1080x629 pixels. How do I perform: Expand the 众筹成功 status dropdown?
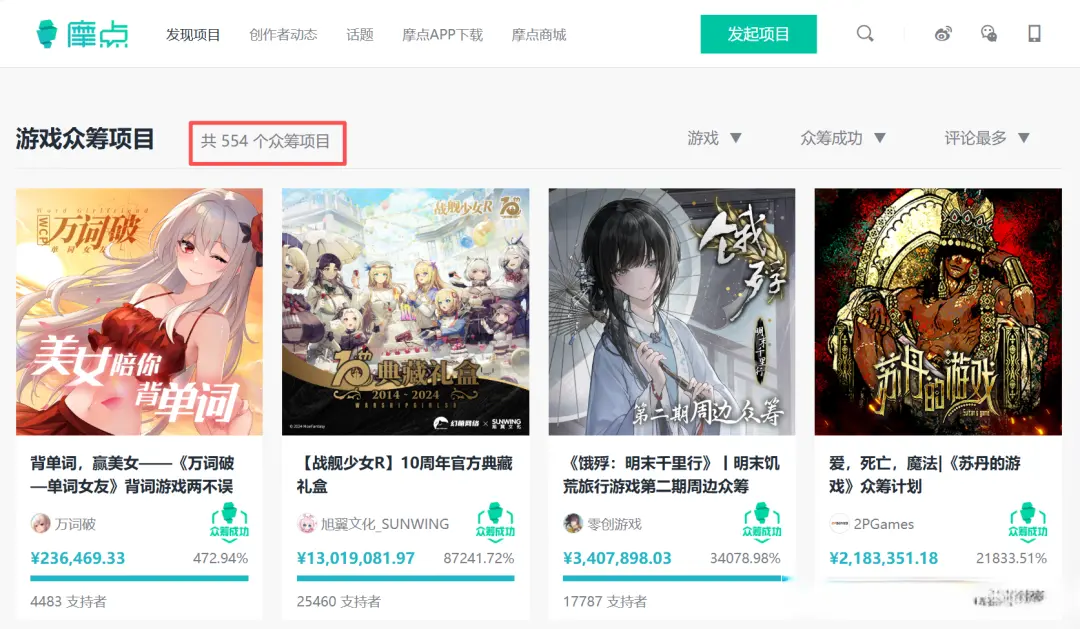pyautogui.click(x=842, y=138)
